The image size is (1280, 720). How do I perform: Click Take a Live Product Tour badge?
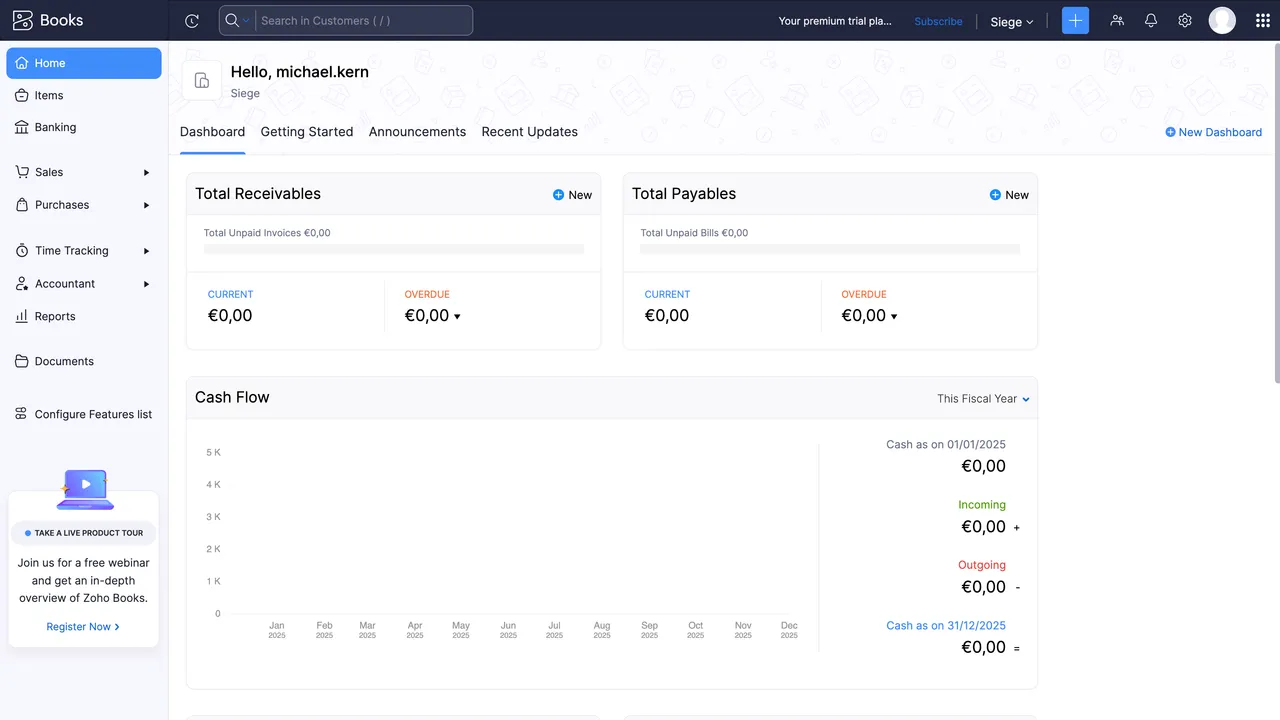pyautogui.click(x=84, y=533)
